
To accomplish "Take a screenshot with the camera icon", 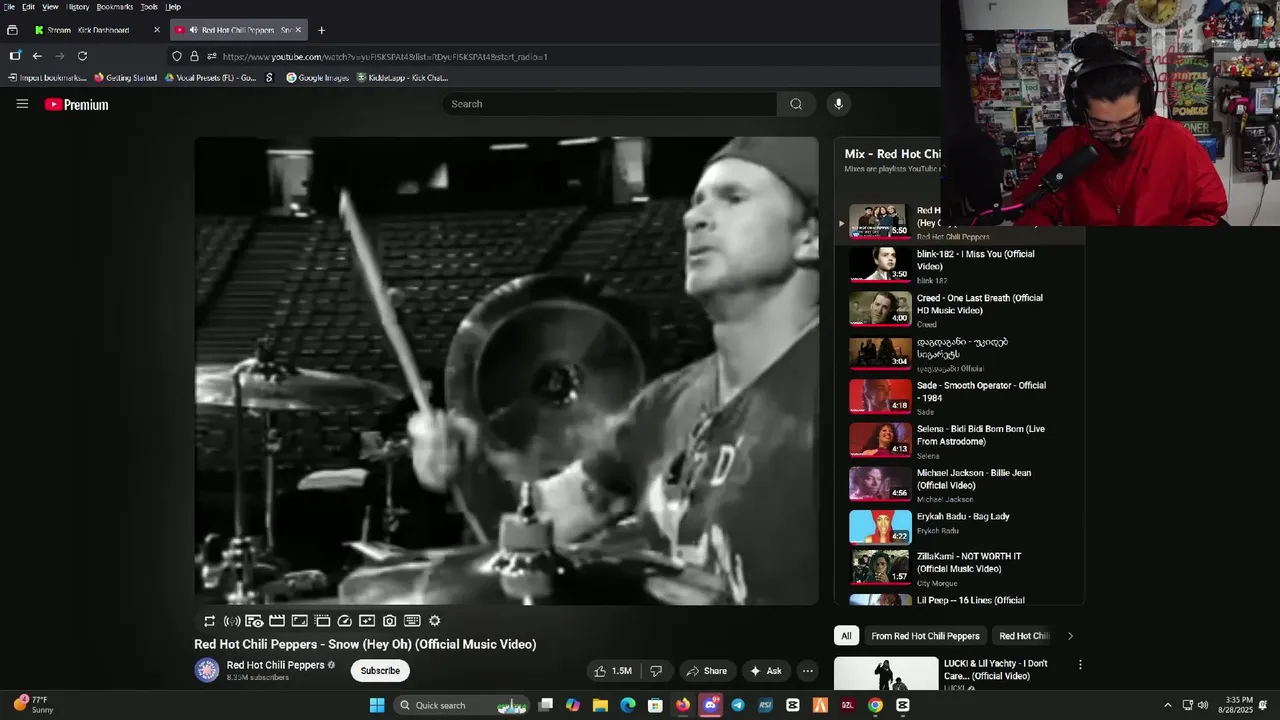I will coord(390,621).
